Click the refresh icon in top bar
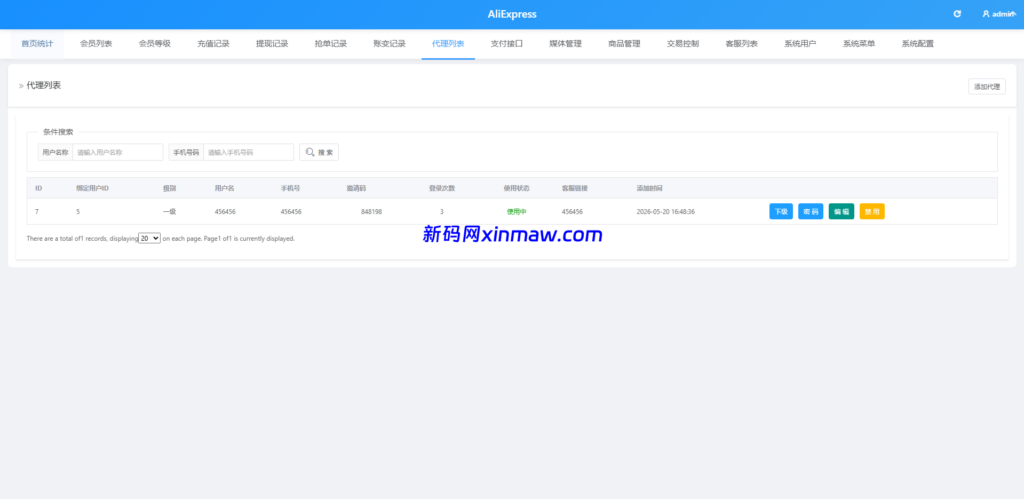This screenshot has width=1024, height=499. pos(957,14)
